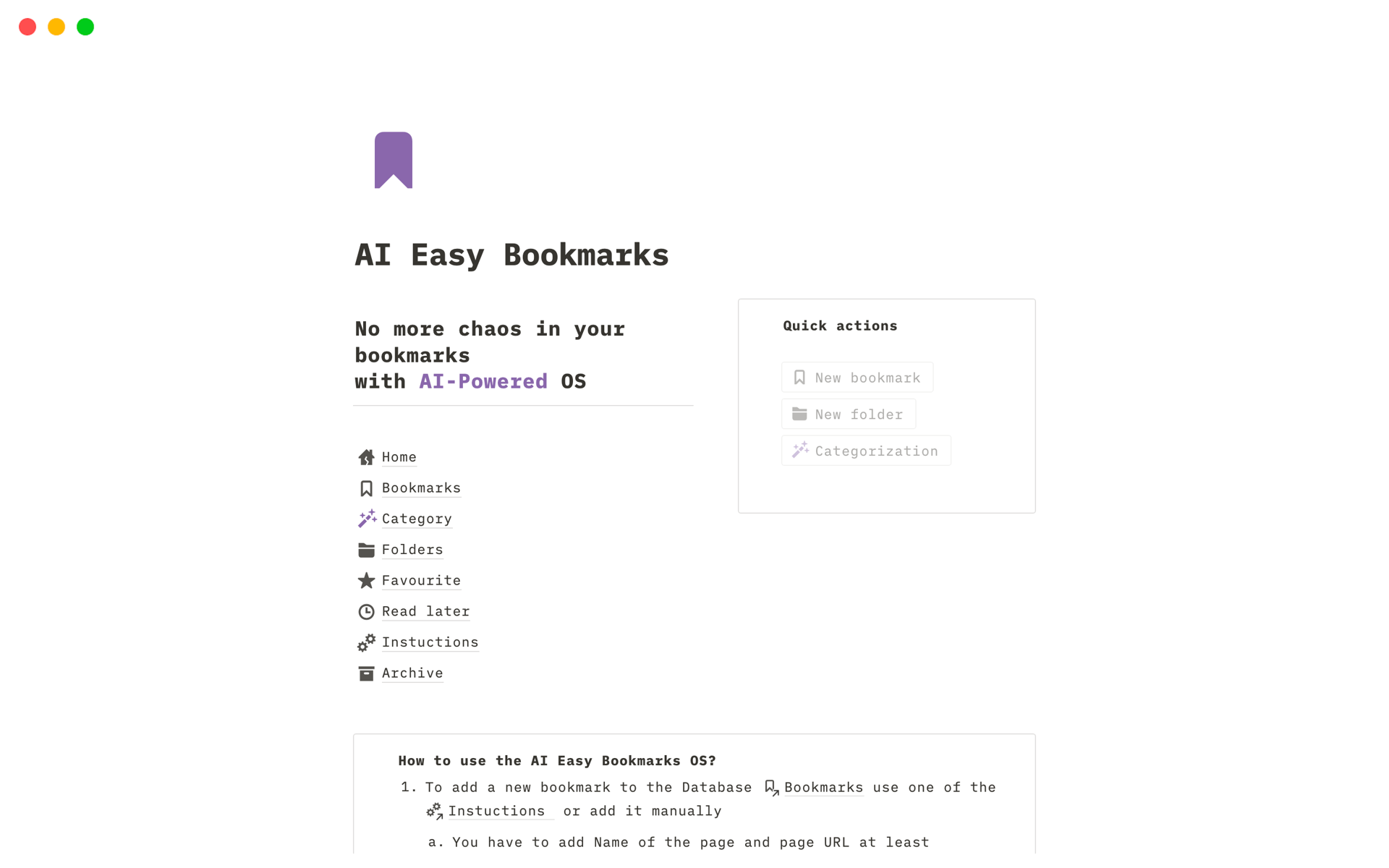Navigate to the Bookmarks section
The height and width of the screenshot is (868, 1389).
[420, 487]
